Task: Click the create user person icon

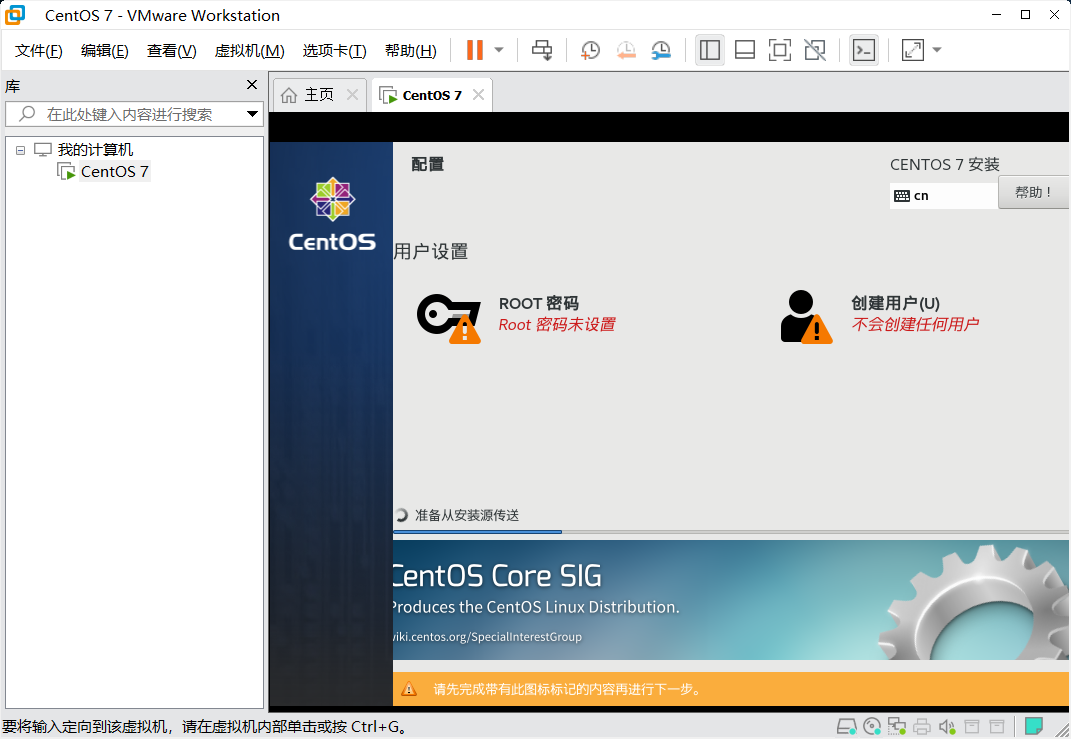Action: pyautogui.click(x=806, y=317)
